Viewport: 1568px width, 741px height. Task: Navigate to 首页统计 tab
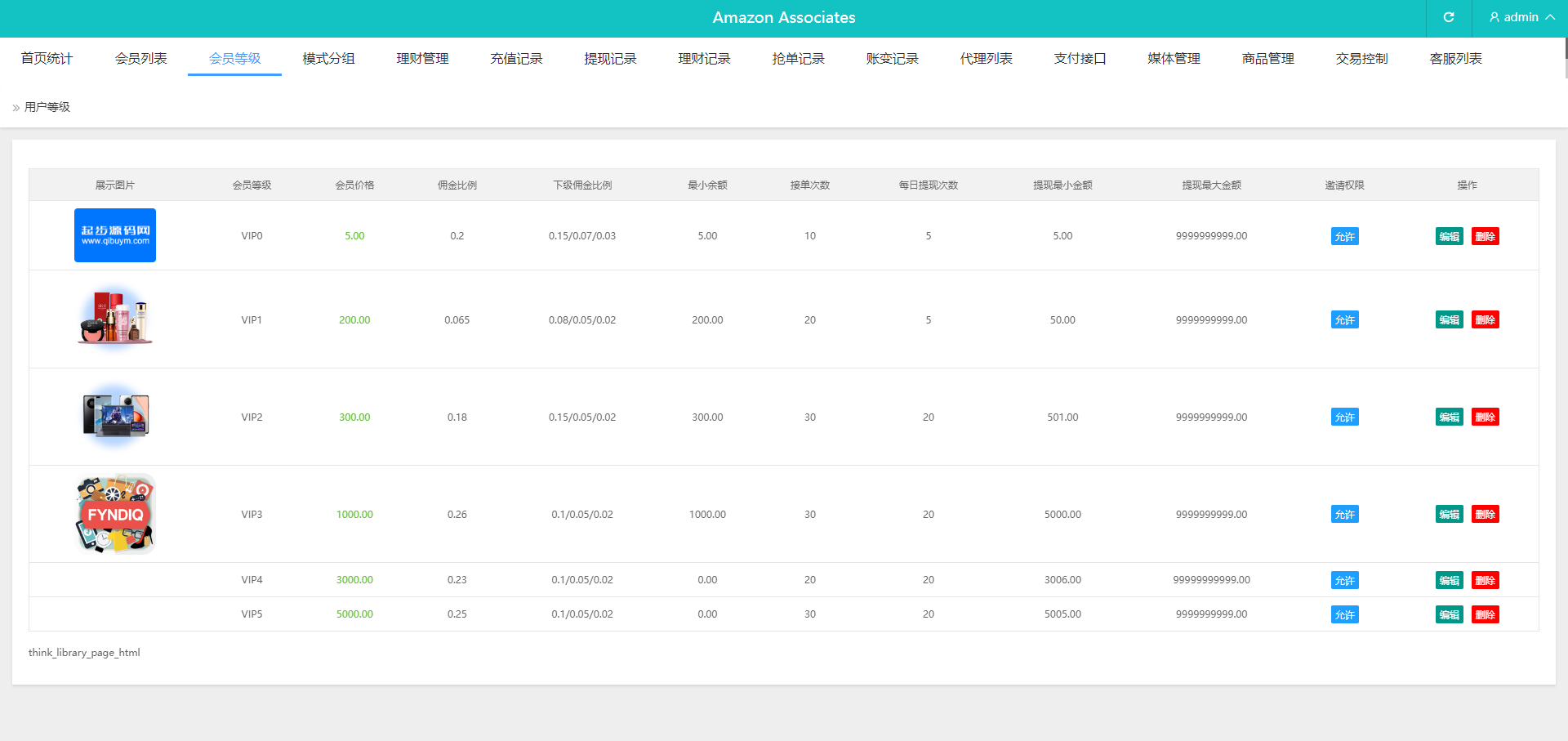(47, 59)
